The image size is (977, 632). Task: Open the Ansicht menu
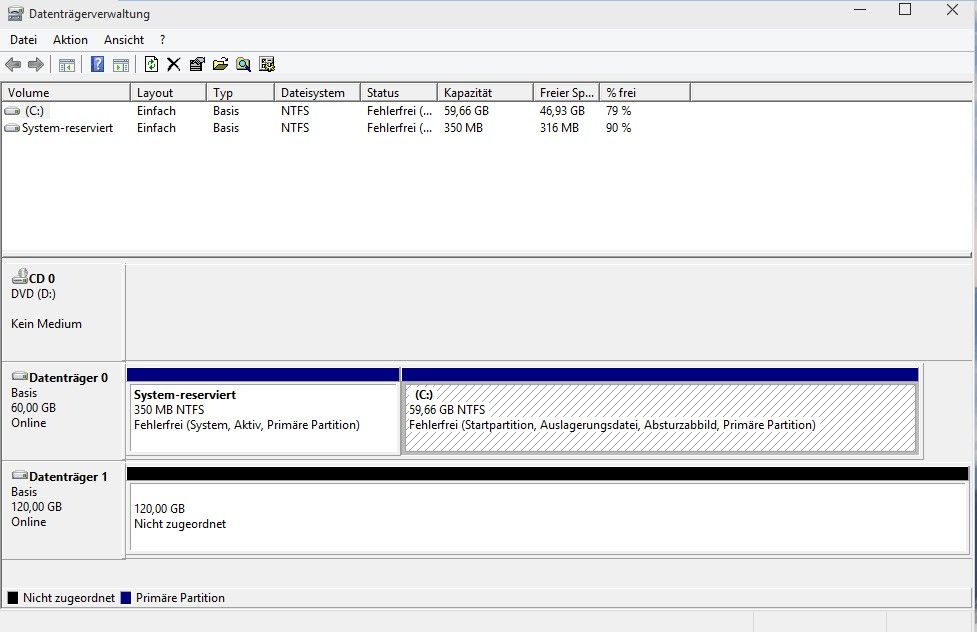pyautogui.click(x=124, y=40)
